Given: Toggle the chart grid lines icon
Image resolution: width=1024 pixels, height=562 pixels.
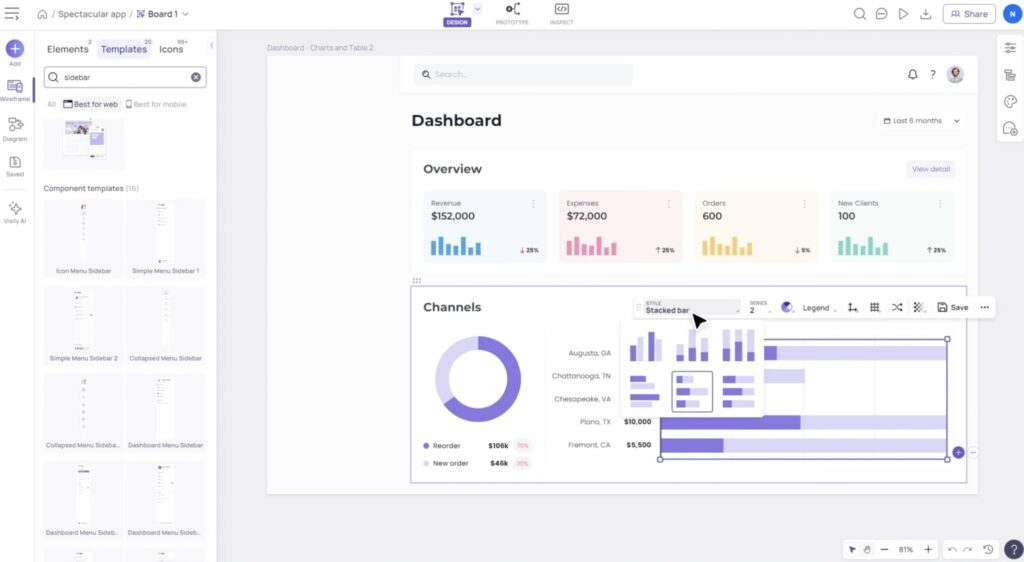Looking at the screenshot, I should tap(875, 308).
